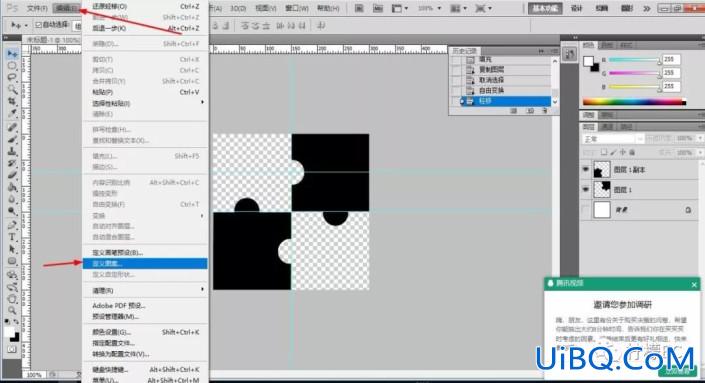This screenshot has width=705, height=383.
Task: Select the Eraser tool
Action: [12, 175]
